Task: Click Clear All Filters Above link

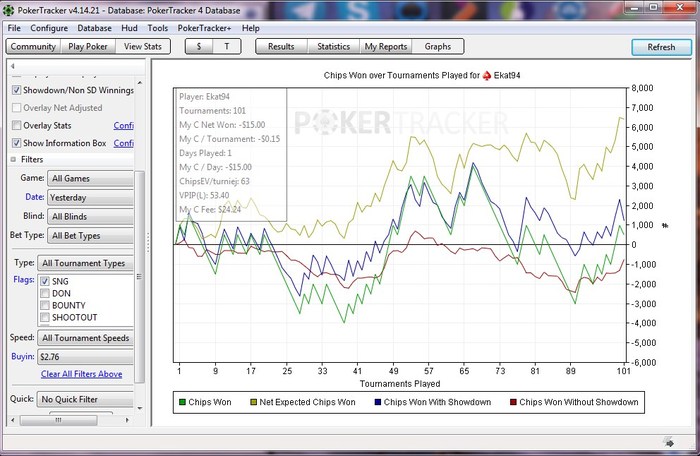Action: [82, 374]
